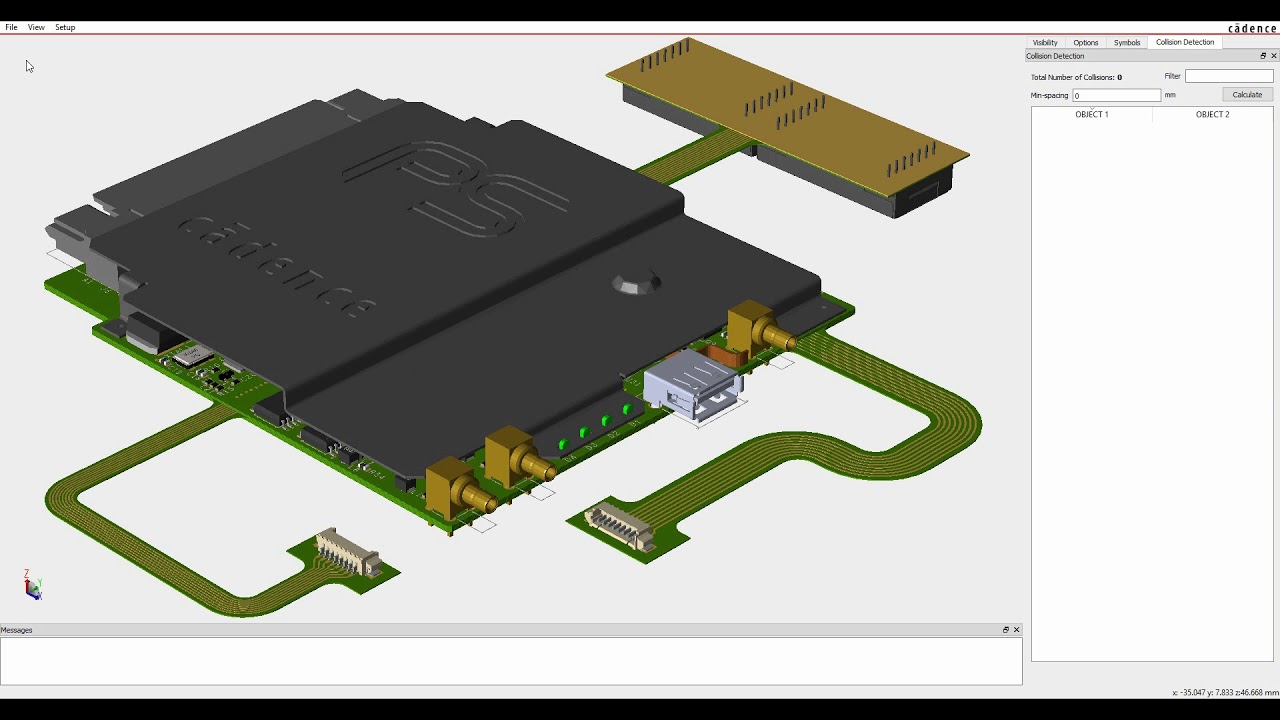The image size is (1280, 720).
Task: Undock the Collision Detection panel
Action: pos(1263,56)
